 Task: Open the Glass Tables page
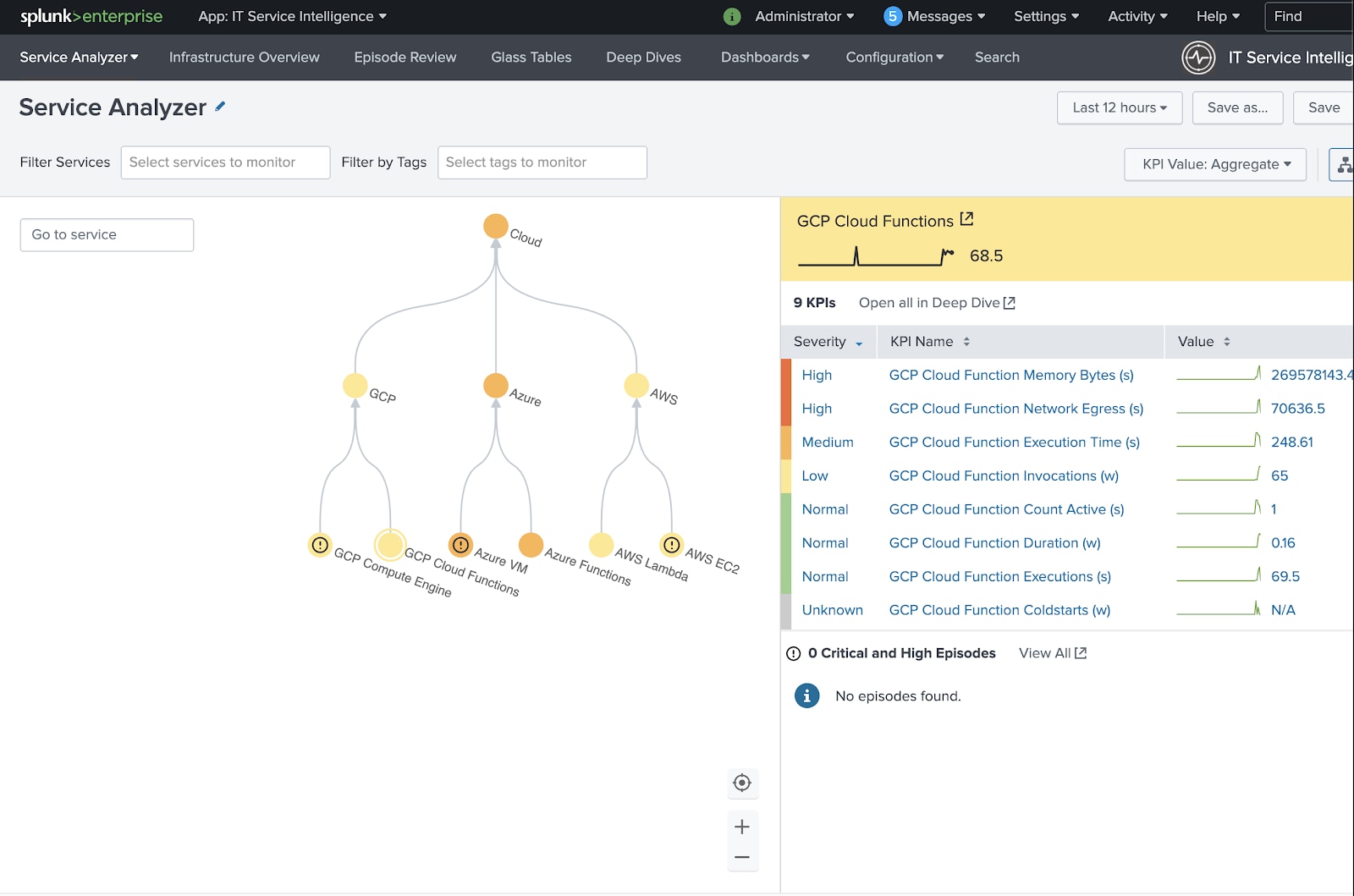point(531,58)
